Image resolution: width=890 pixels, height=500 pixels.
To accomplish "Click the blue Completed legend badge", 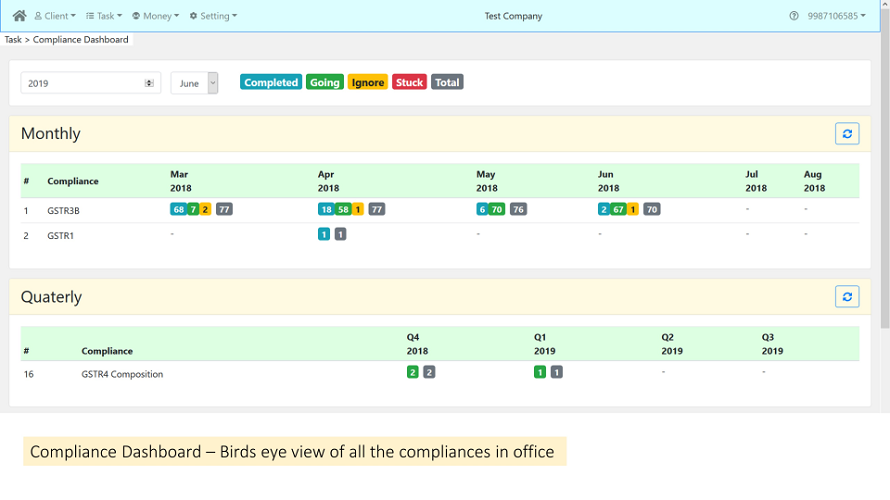I will [271, 82].
